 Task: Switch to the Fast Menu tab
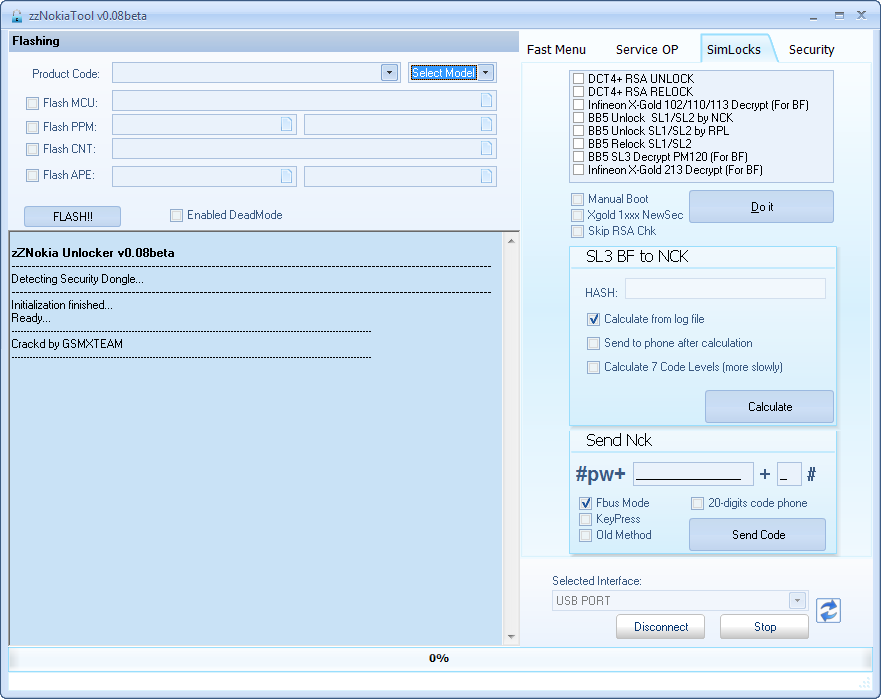pos(556,49)
